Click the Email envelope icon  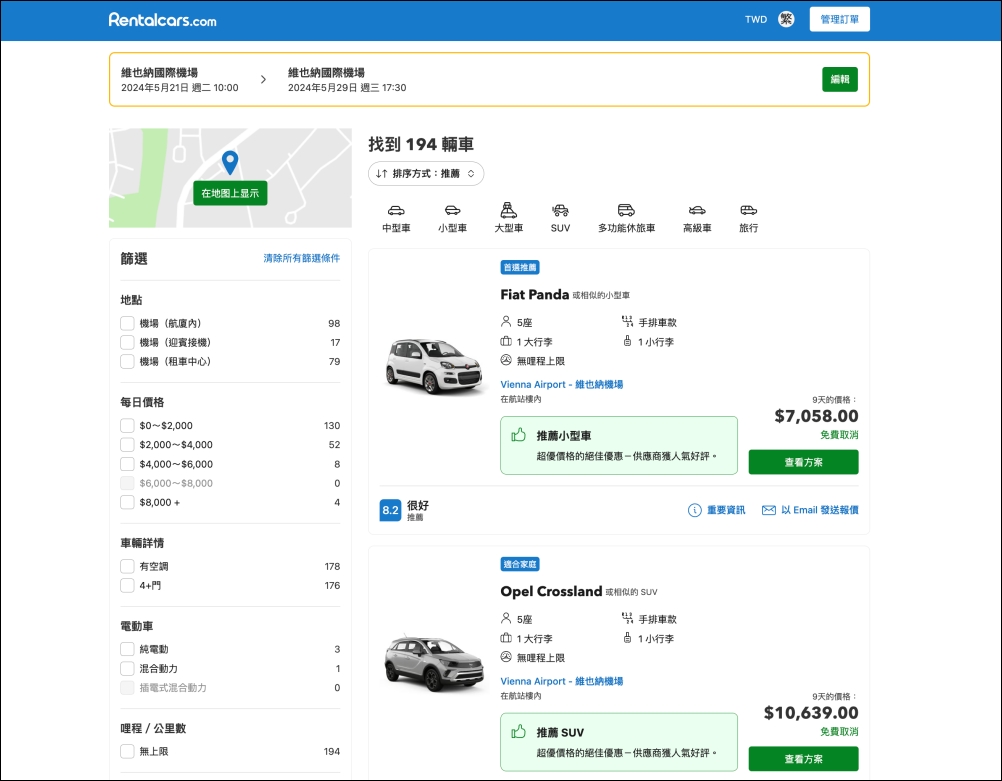click(x=769, y=510)
